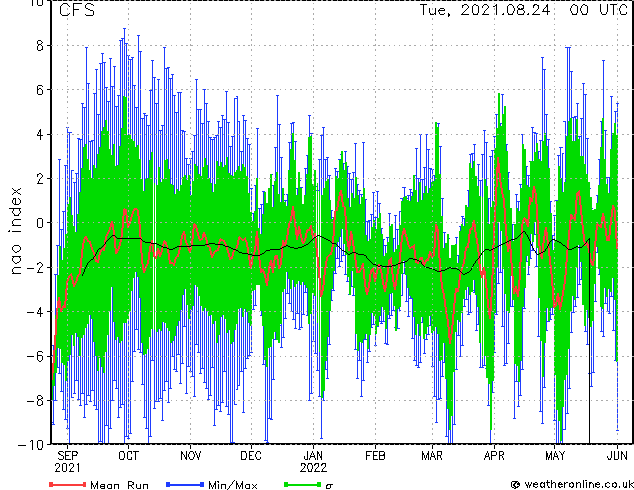The image size is (634, 490).
Task: Click the MAR month label
Action: coord(432,456)
